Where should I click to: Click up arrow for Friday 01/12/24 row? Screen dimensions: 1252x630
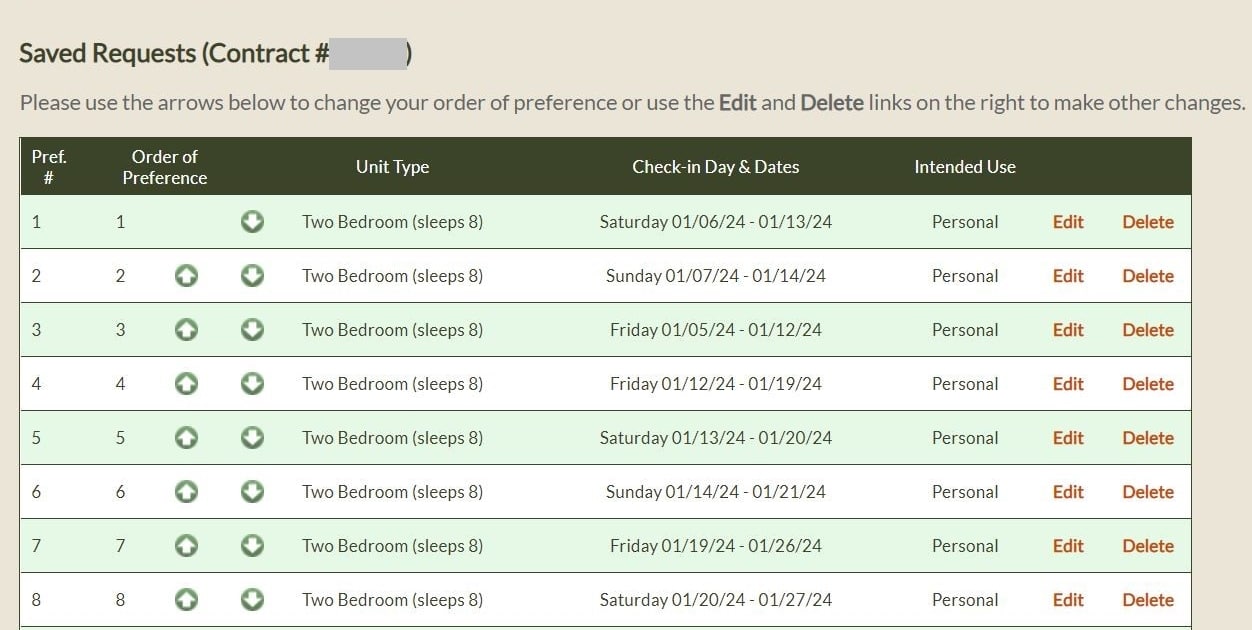point(186,384)
